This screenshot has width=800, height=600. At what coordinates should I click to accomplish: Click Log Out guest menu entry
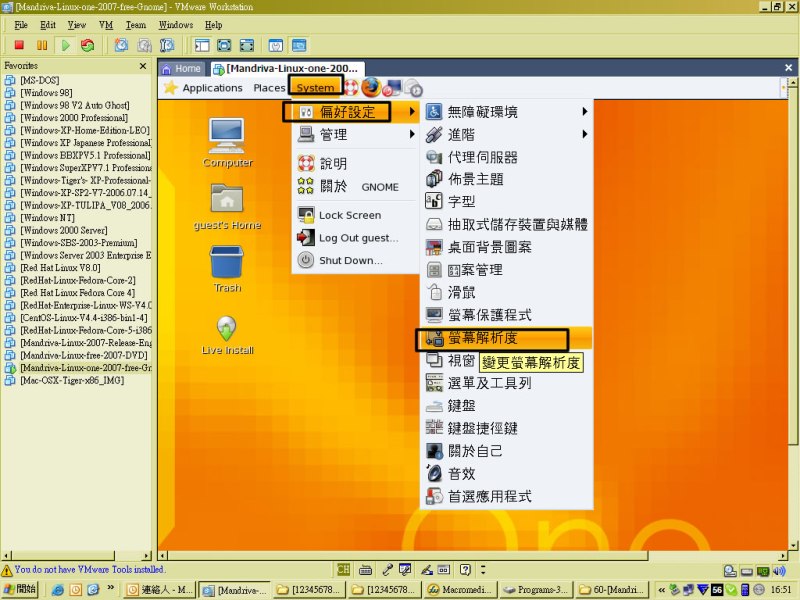click(356, 238)
